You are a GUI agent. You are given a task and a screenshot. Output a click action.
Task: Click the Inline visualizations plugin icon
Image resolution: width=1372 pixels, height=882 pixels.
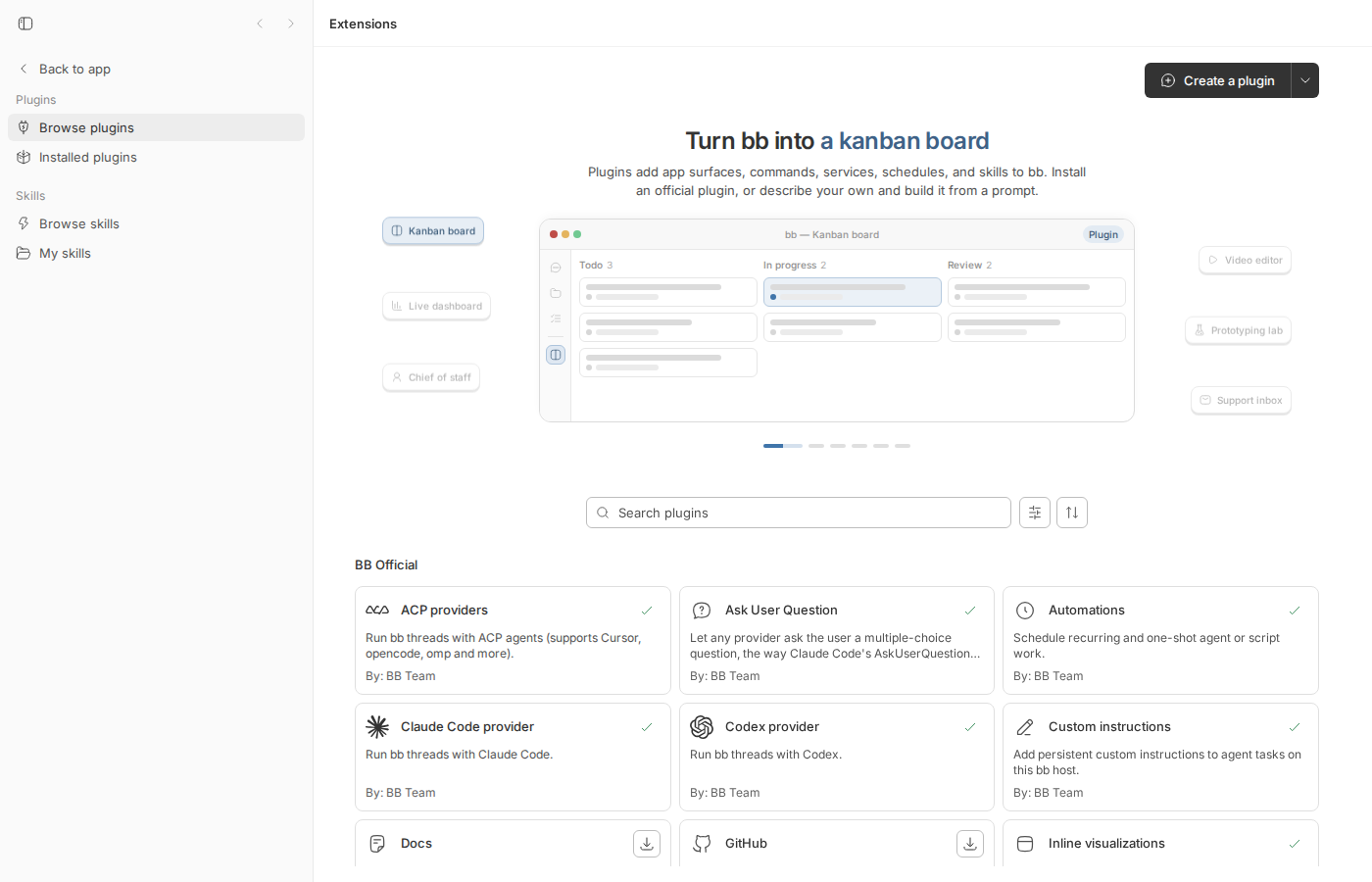point(1025,844)
